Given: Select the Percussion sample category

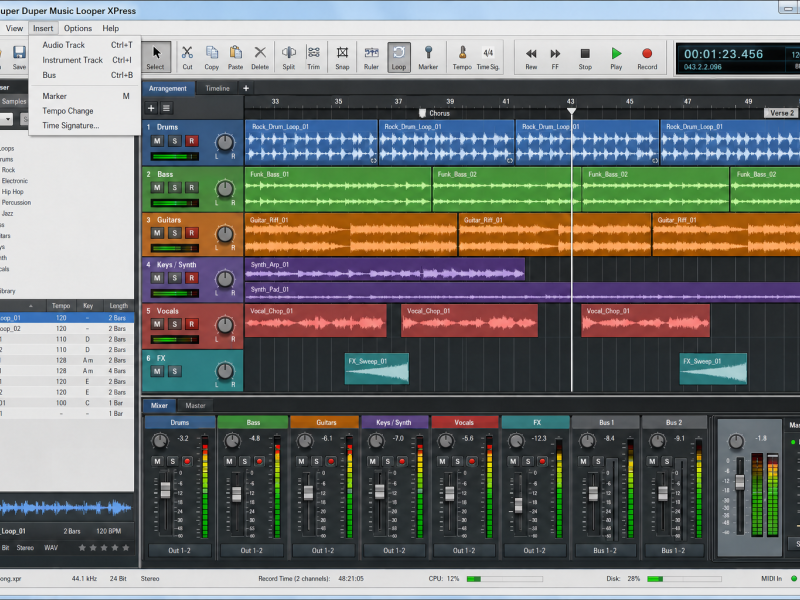Looking at the screenshot, I should pos(16,203).
